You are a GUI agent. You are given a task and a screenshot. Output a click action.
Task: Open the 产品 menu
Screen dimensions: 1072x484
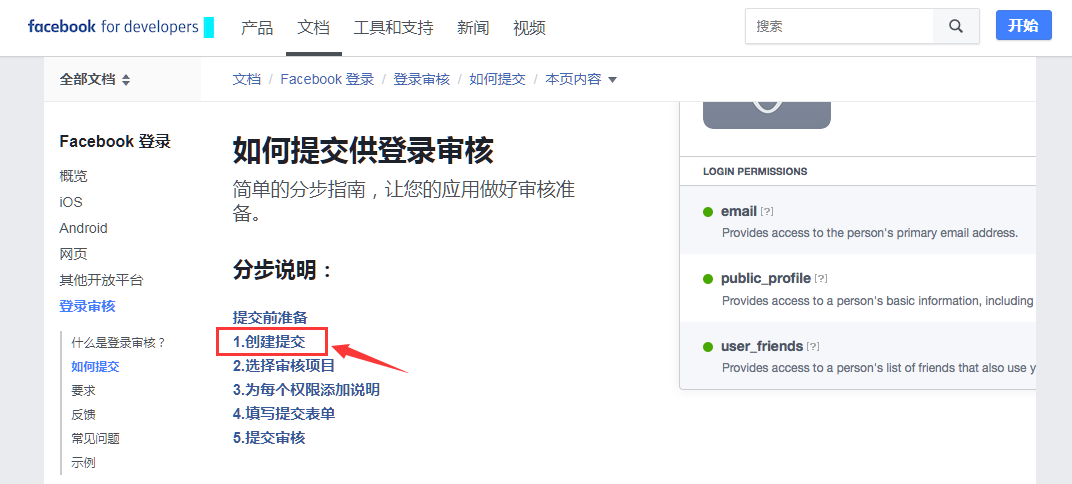[x=257, y=28]
